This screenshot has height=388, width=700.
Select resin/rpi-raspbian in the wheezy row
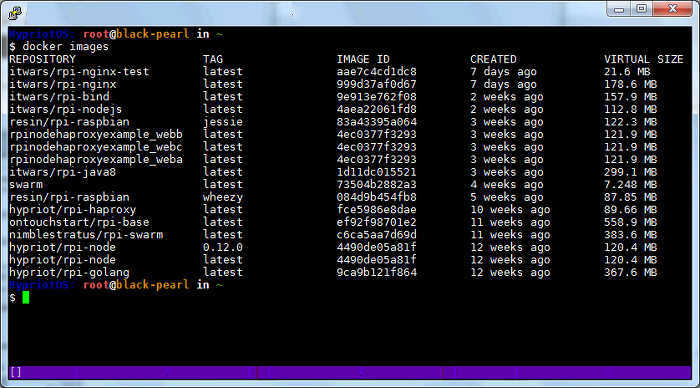[x=69, y=197]
